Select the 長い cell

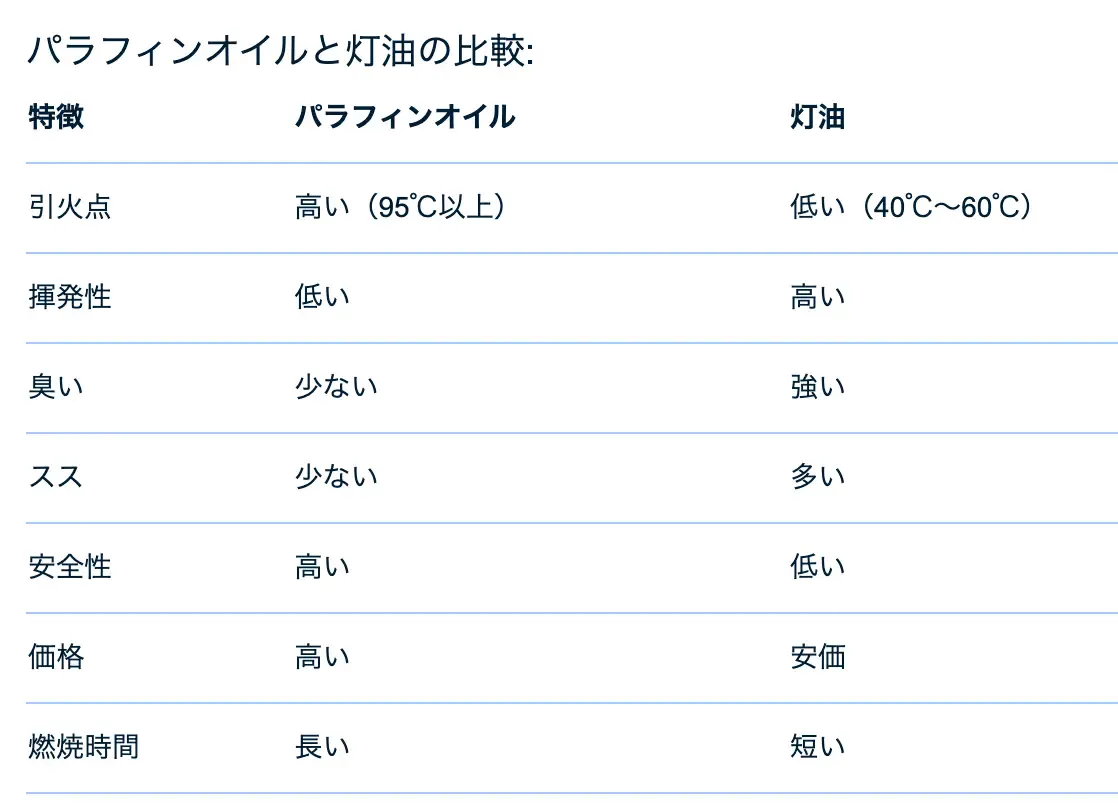pyautogui.click(x=322, y=747)
